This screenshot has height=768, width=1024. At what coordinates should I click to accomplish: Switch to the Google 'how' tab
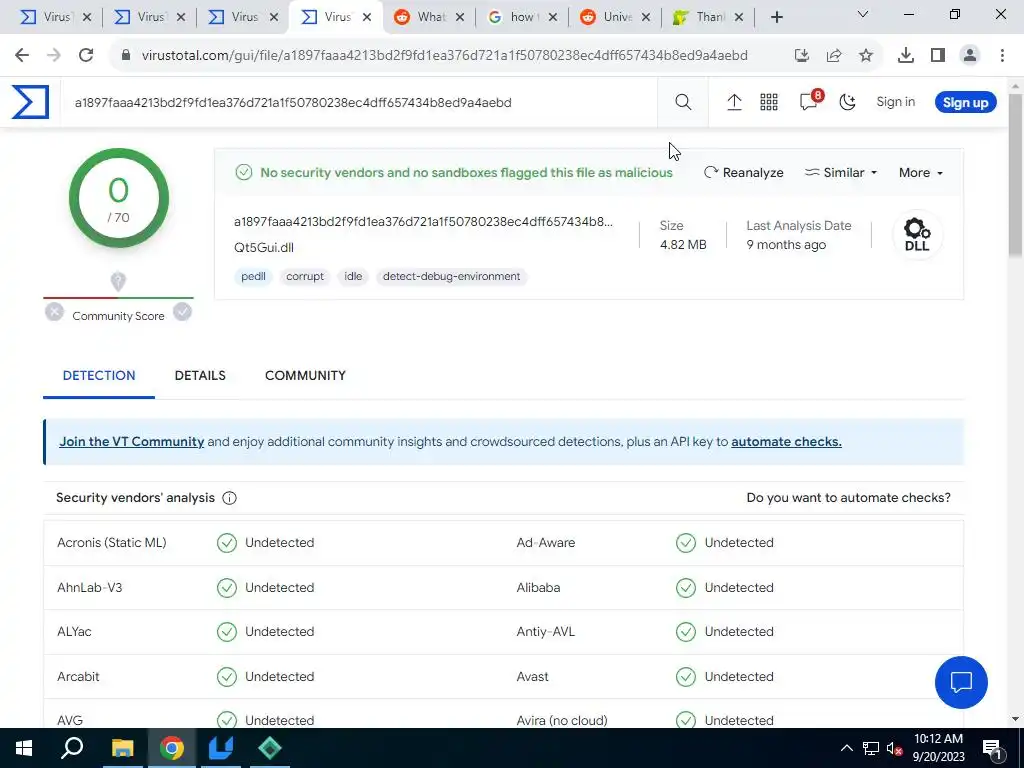[522, 17]
